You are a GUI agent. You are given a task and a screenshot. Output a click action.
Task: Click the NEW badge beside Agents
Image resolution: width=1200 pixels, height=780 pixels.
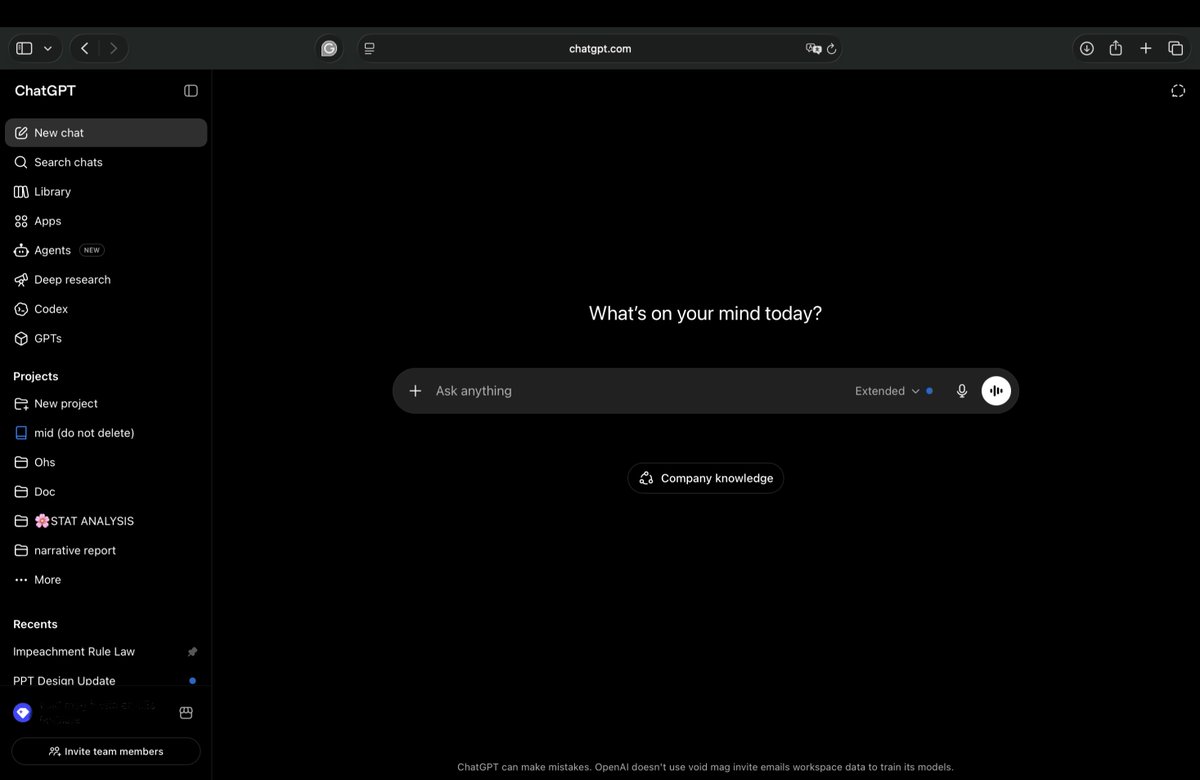92,250
